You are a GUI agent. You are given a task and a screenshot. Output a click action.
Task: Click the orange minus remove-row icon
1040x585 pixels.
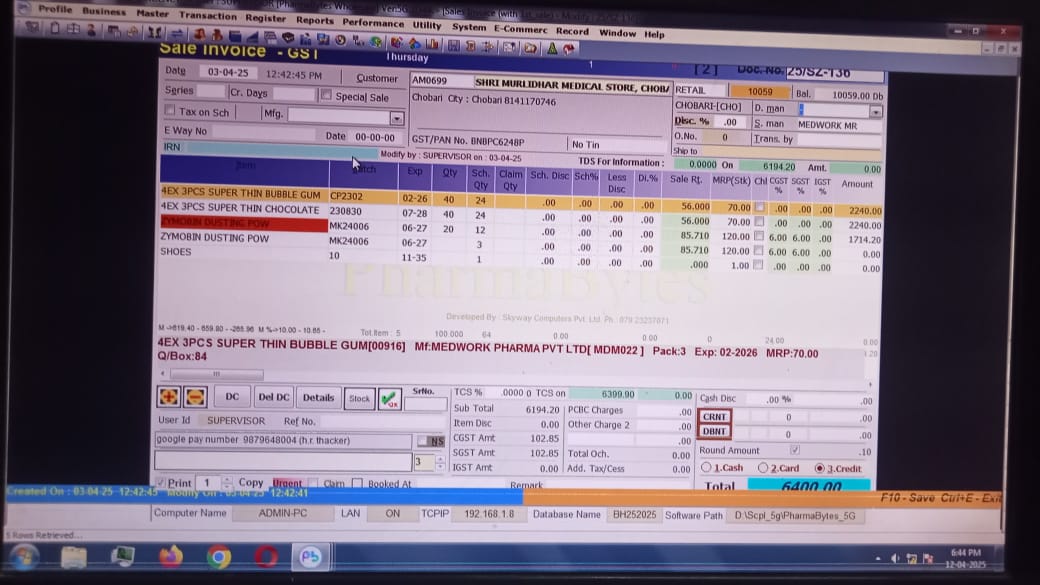[x=194, y=397]
